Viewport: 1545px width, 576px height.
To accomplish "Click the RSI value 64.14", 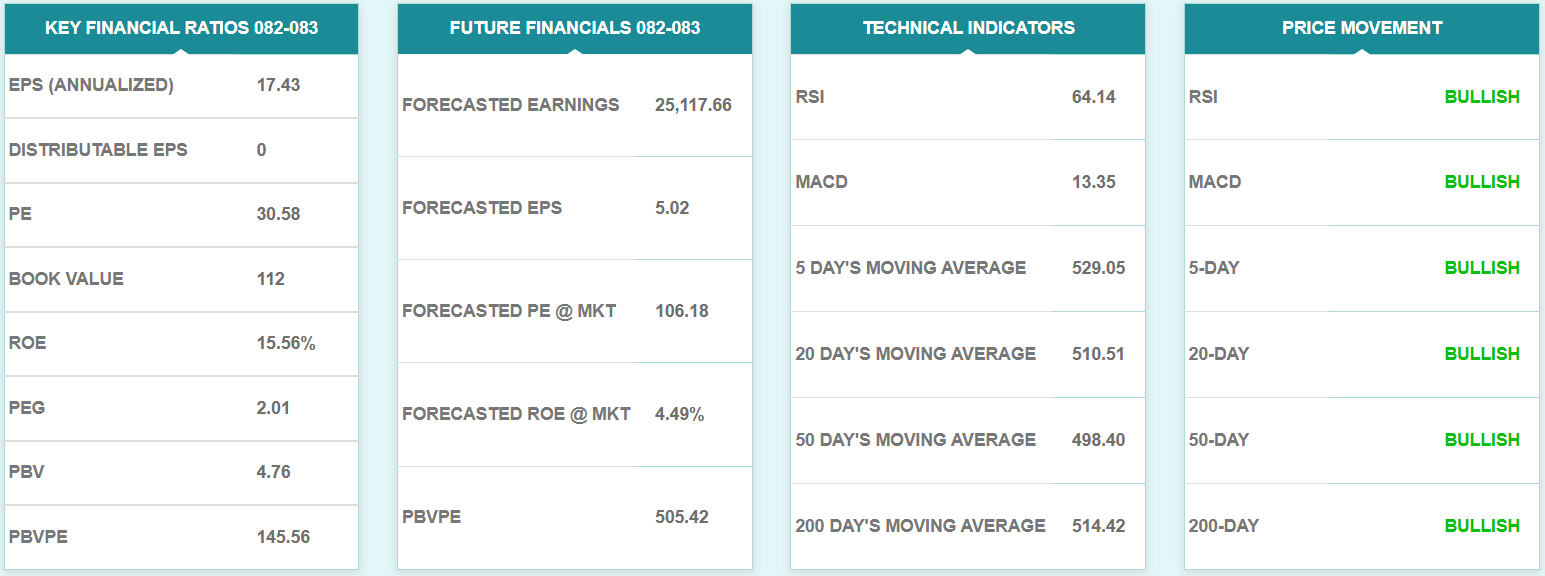I will (x=1093, y=97).
